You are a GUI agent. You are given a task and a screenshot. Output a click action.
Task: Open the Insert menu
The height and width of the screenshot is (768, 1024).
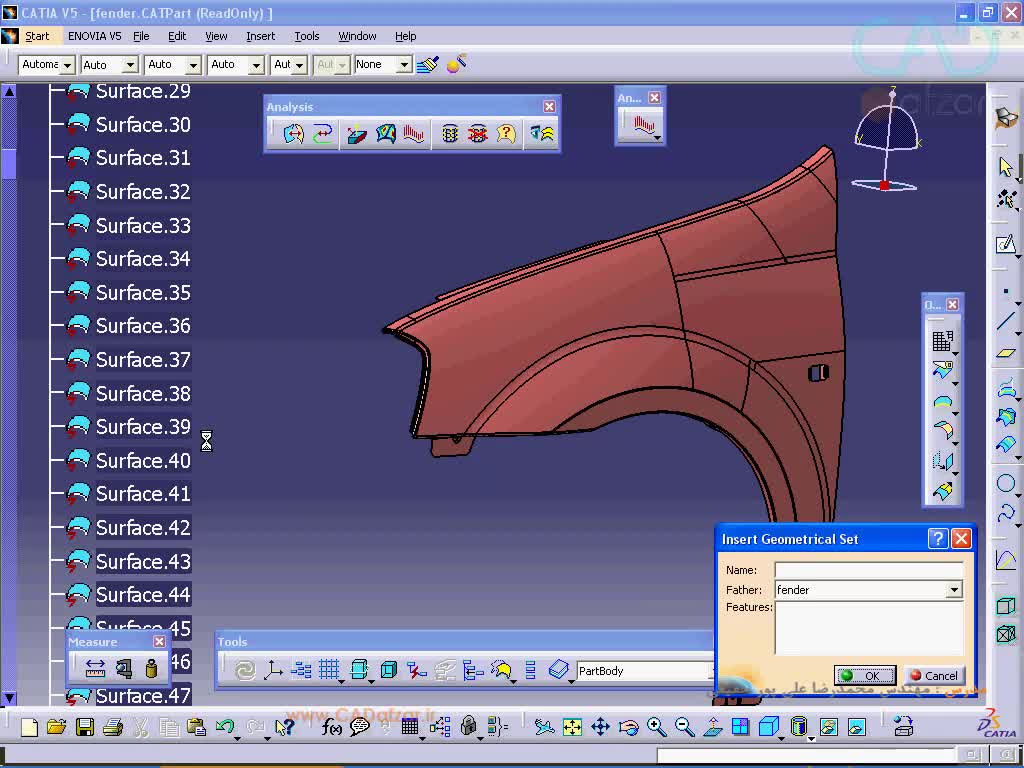coord(260,36)
